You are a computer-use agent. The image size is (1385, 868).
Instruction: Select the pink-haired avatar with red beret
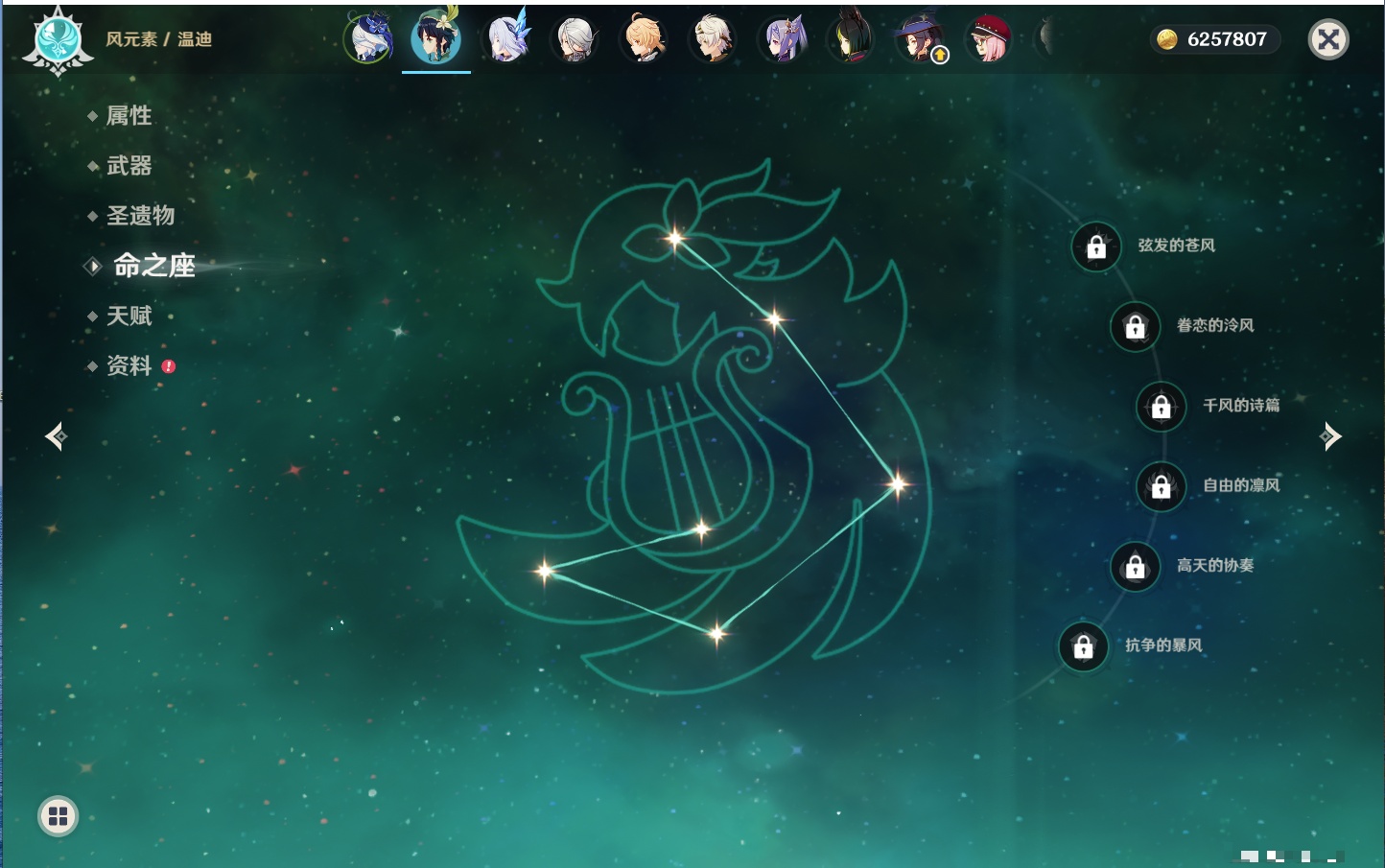pos(988,39)
